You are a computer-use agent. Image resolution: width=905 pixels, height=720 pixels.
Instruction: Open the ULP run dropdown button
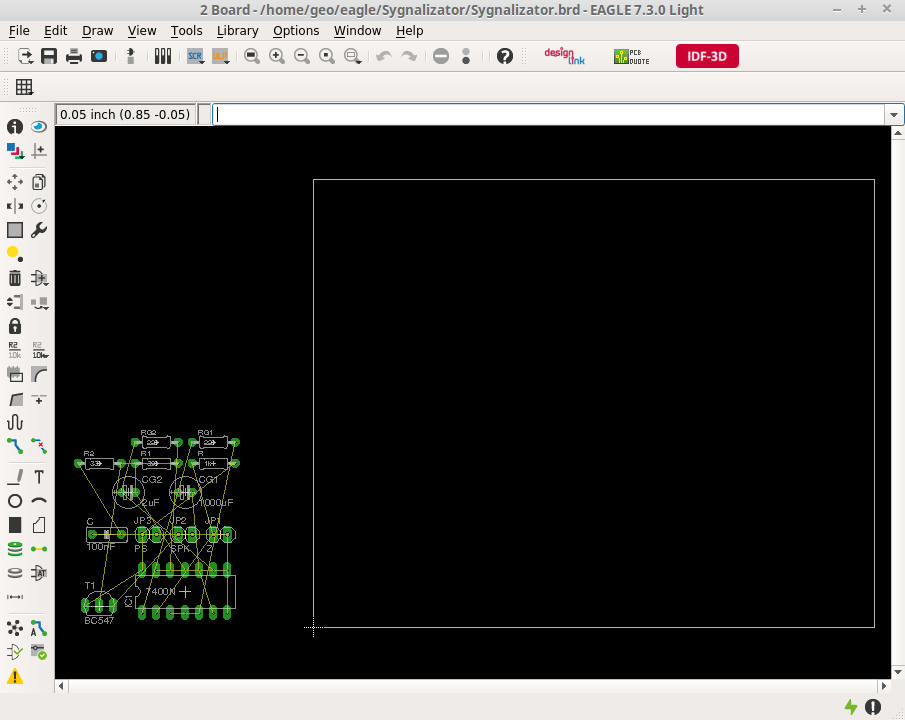pyautogui.click(x=220, y=56)
